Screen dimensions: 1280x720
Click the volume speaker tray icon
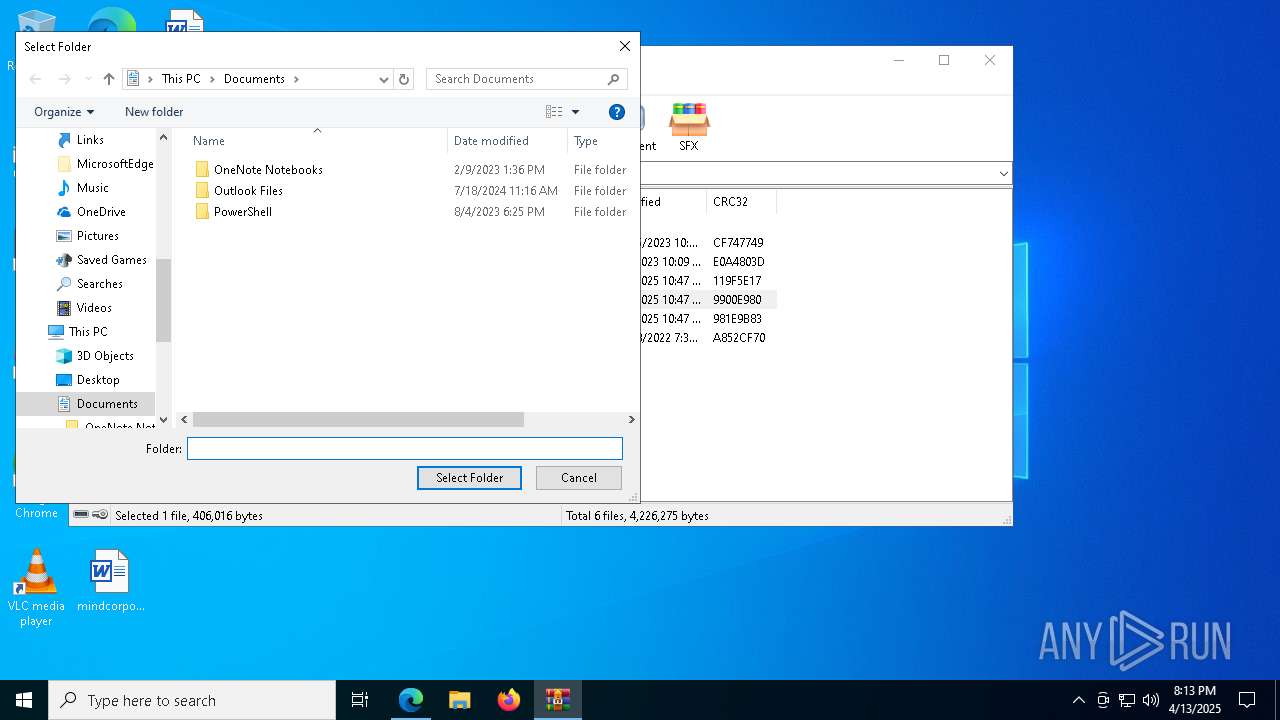(1150, 700)
